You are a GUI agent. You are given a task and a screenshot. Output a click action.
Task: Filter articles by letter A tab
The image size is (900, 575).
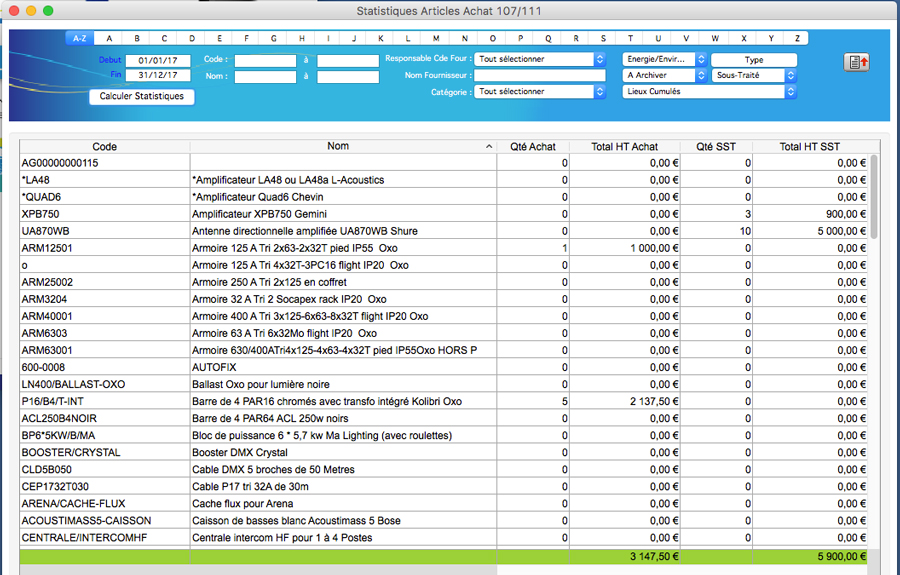coord(109,38)
